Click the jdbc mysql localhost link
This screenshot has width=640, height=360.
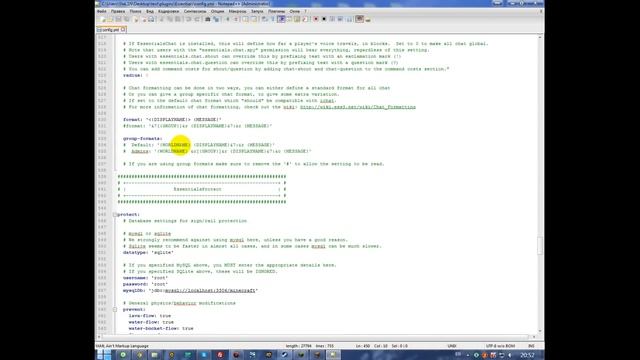(x=210, y=291)
